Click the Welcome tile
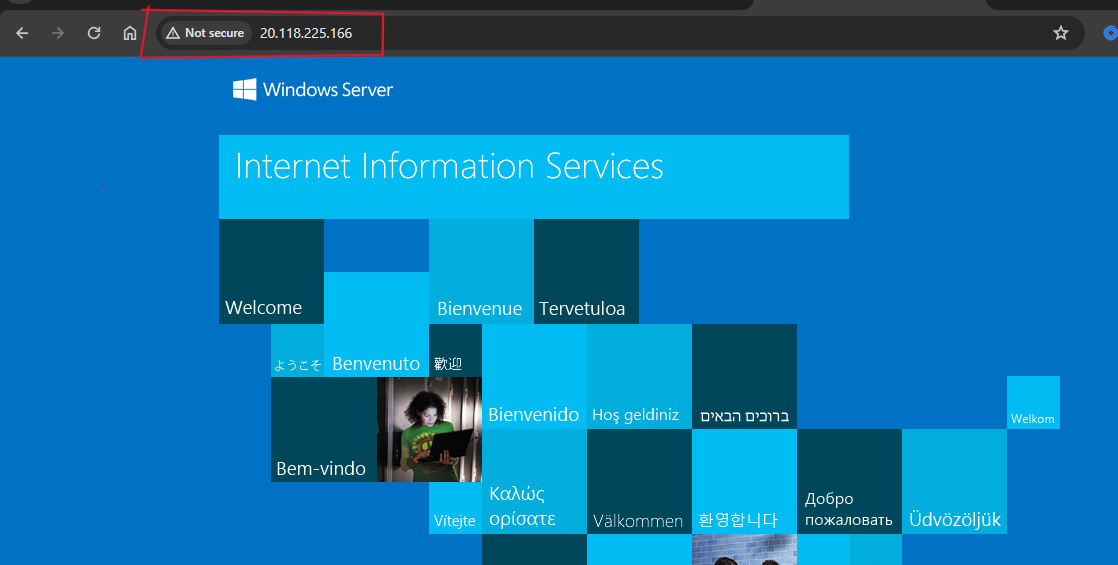1118x565 pixels. pyautogui.click(x=271, y=271)
